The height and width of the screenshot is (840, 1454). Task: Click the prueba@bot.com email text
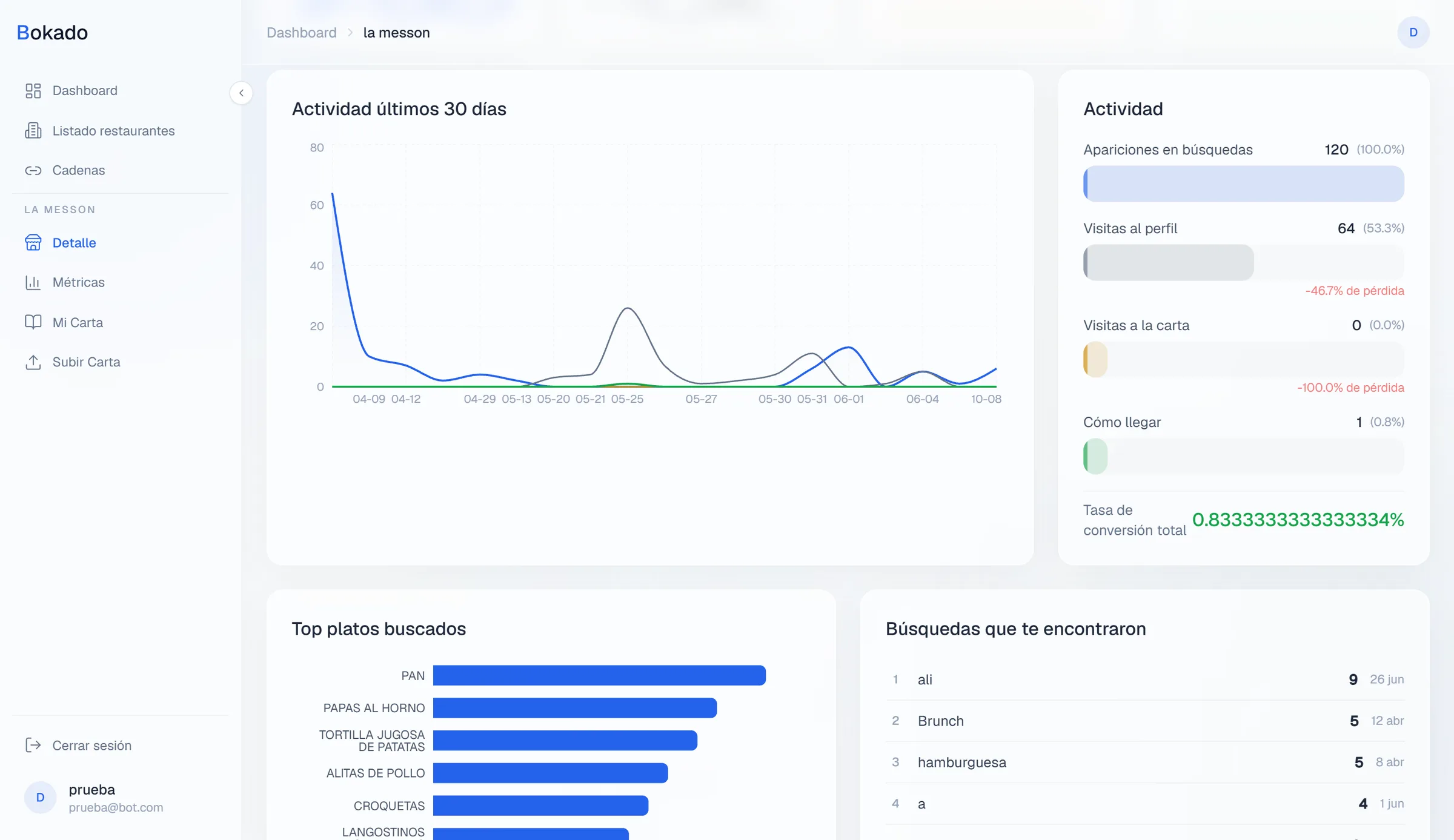pyautogui.click(x=116, y=807)
